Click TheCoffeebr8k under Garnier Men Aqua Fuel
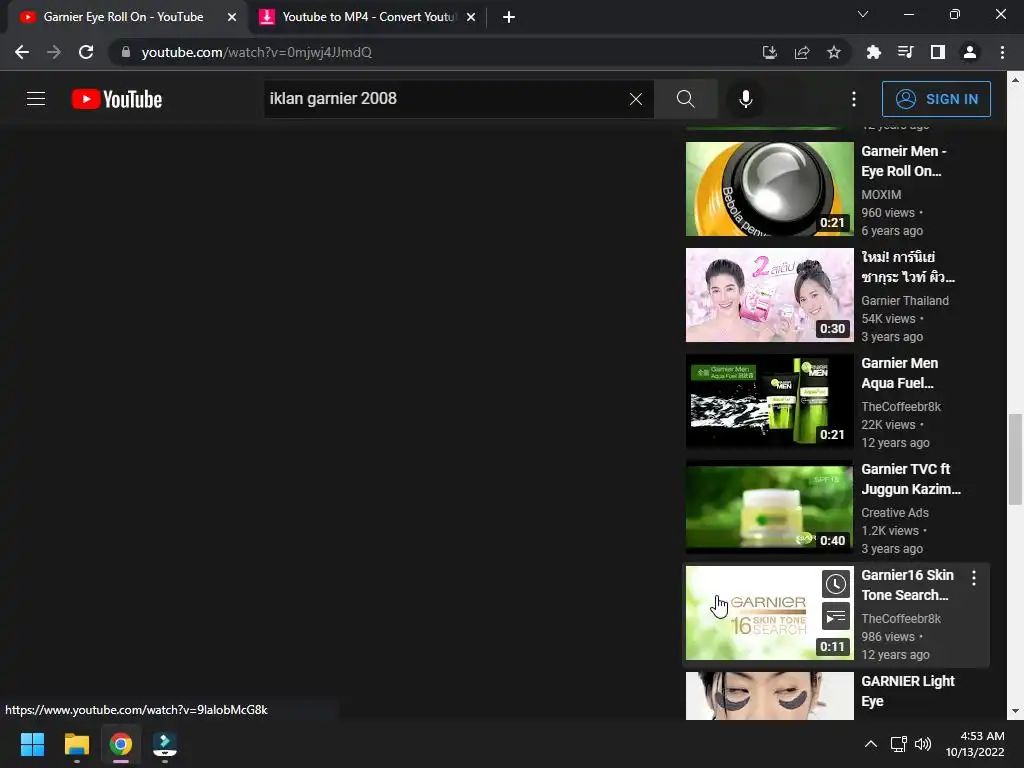 901,406
